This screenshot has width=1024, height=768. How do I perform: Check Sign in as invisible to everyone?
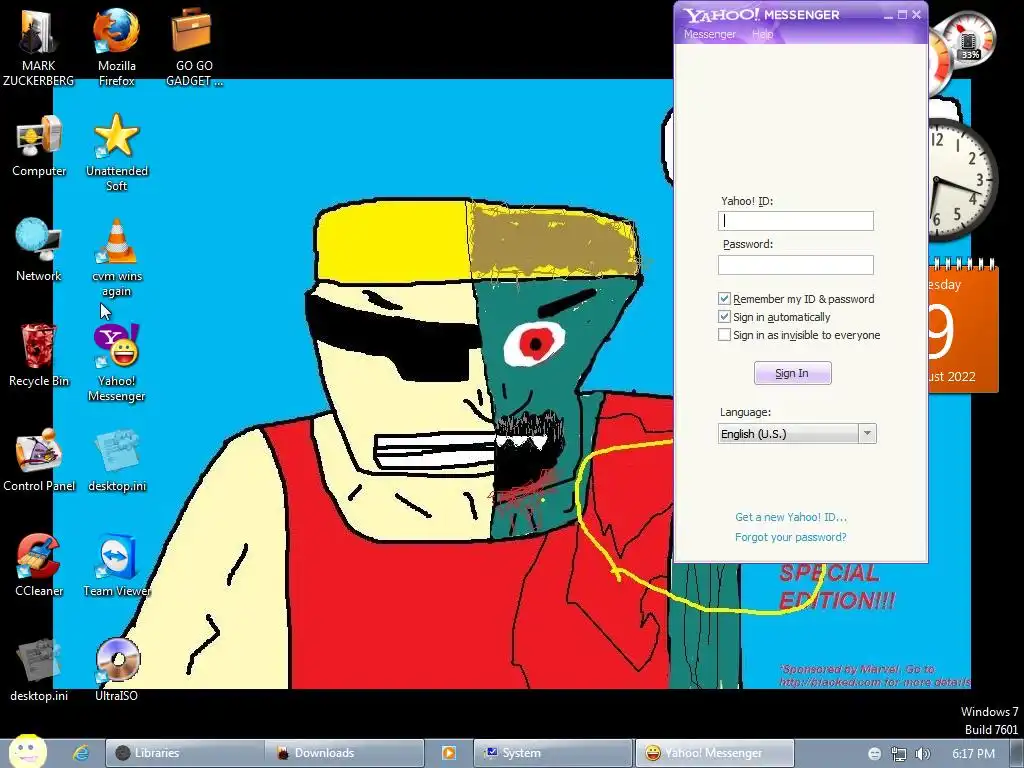point(724,335)
